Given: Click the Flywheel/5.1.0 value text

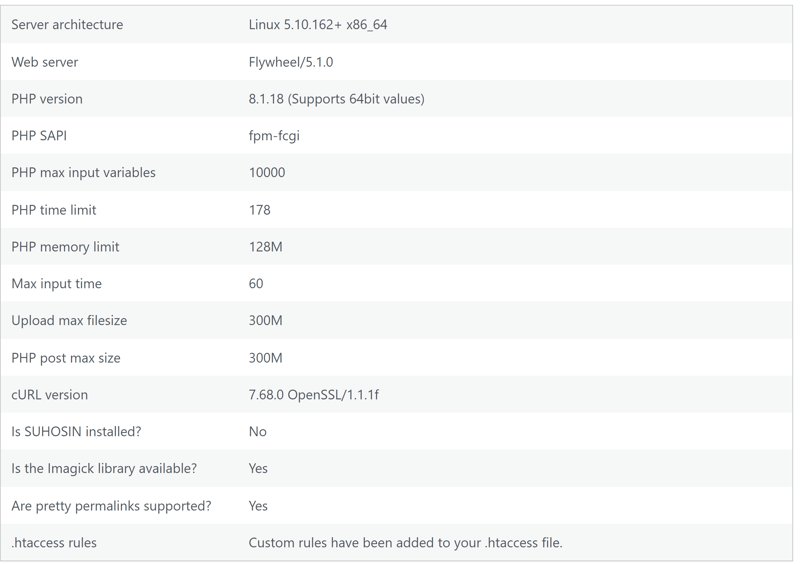Looking at the screenshot, I should (x=291, y=62).
